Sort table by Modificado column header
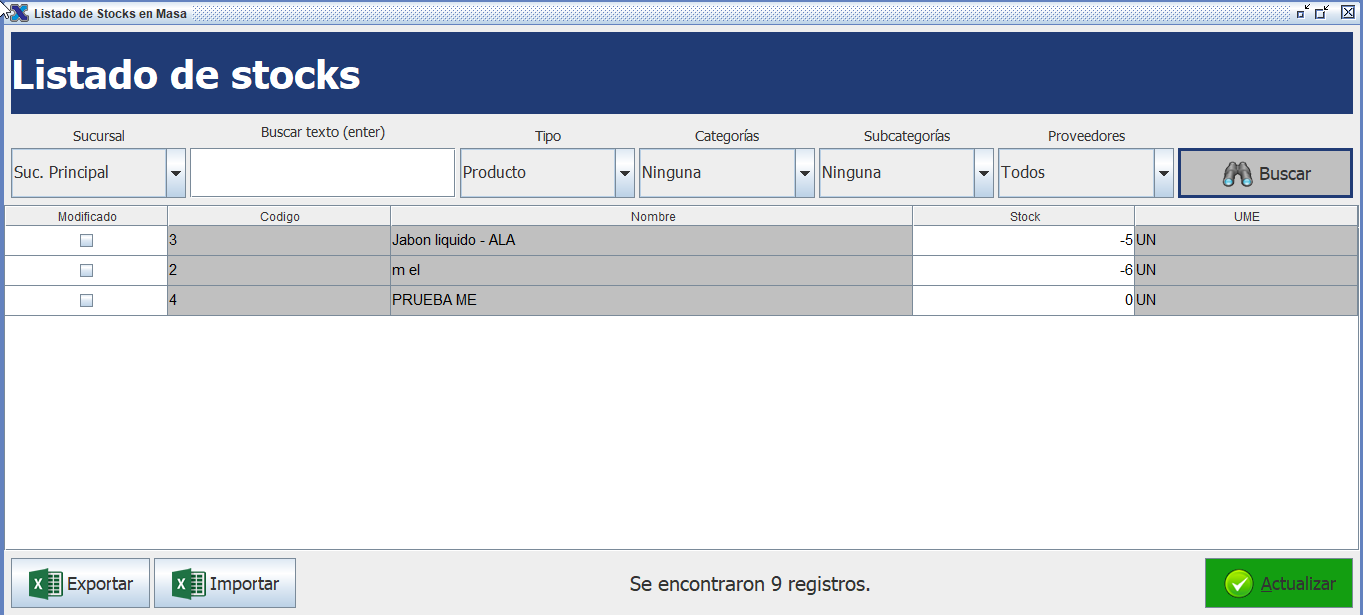This screenshot has height=615, width=1363. tap(87, 216)
